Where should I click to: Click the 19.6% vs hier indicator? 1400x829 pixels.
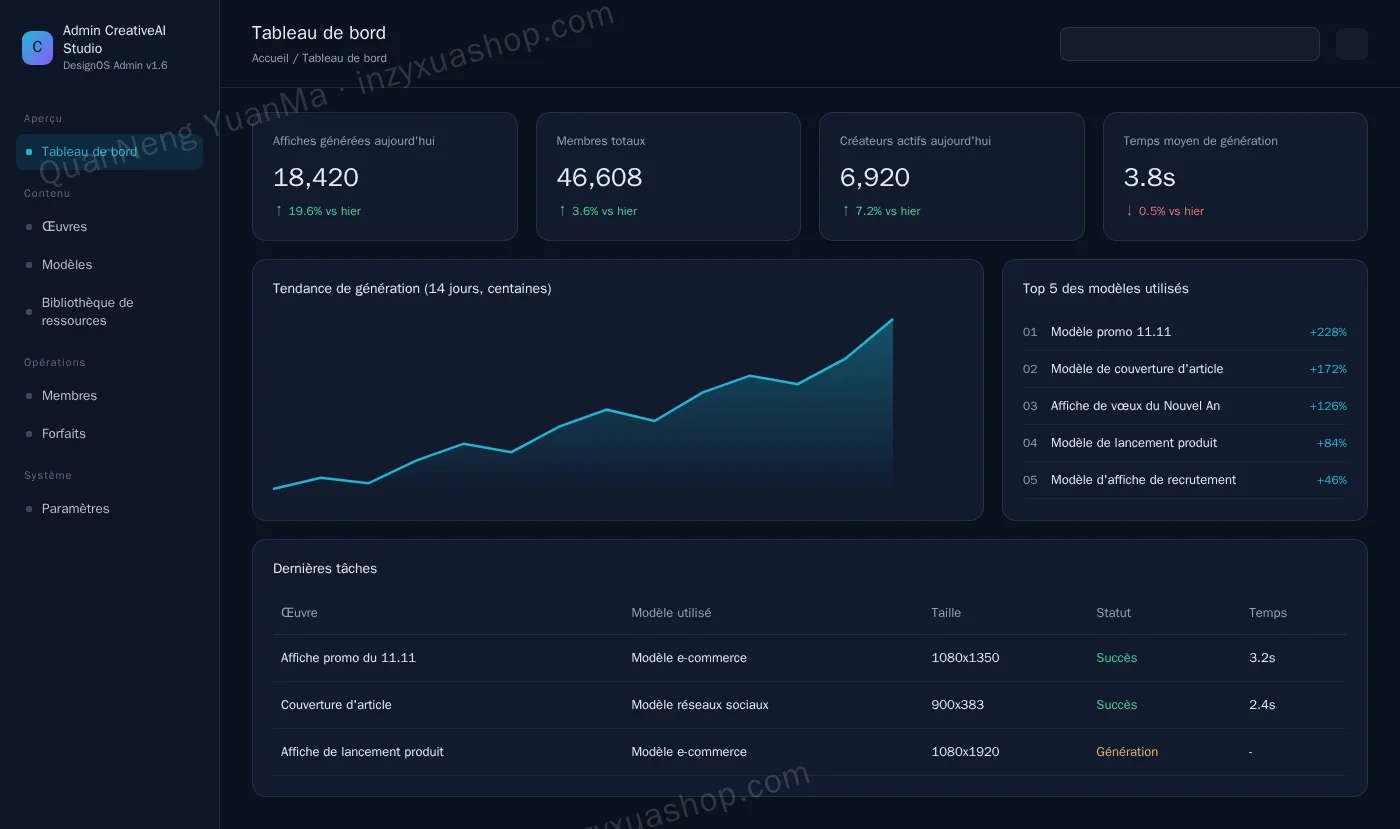(317, 211)
